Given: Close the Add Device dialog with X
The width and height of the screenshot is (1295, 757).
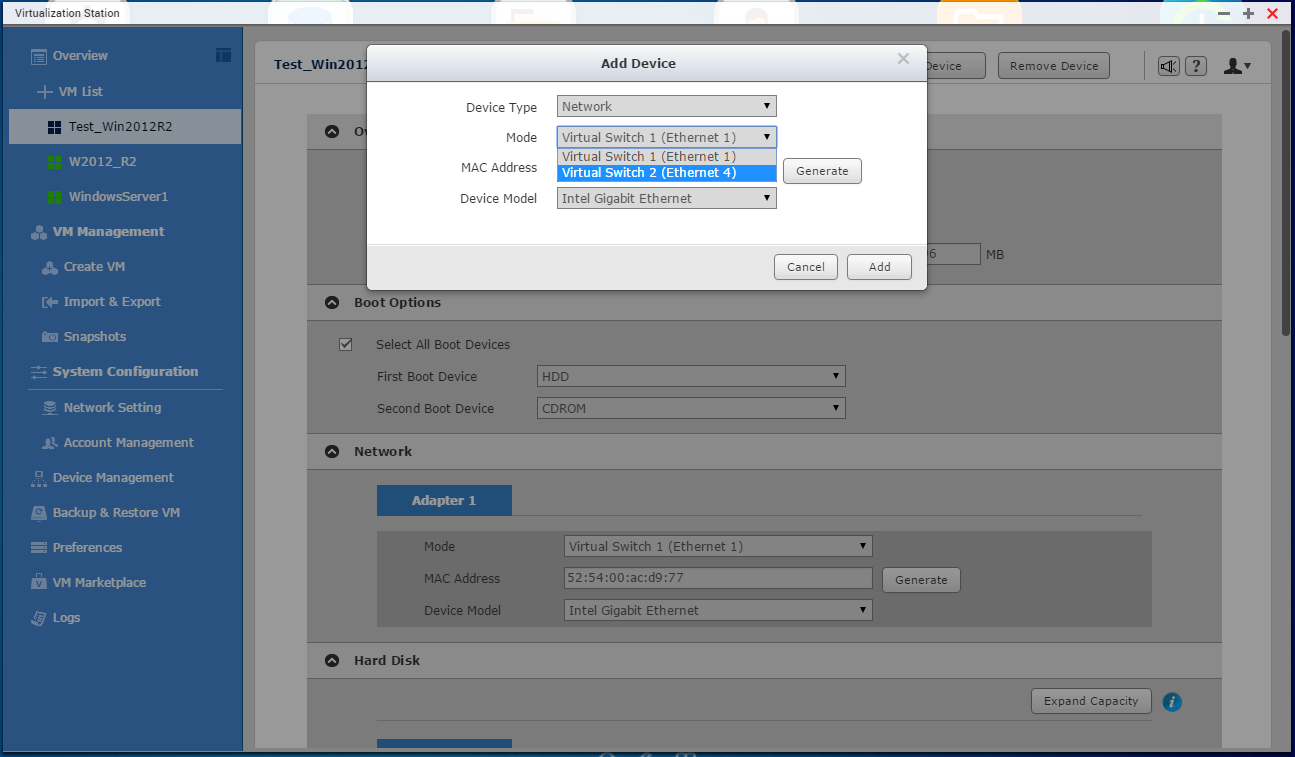Looking at the screenshot, I should pos(903,59).
